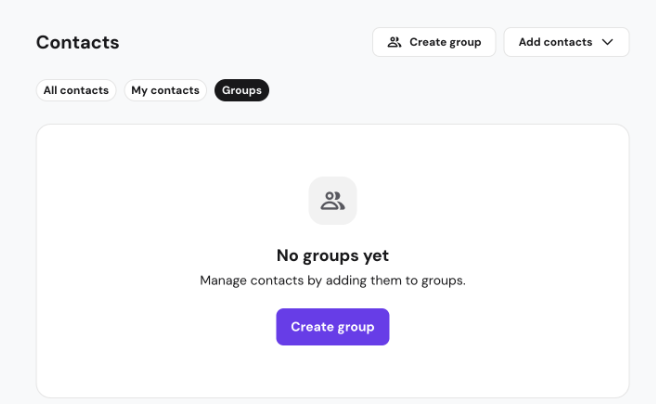Switch to the All contacts tab
Viewport: 656px width, 404px height.
click(76, 90)
